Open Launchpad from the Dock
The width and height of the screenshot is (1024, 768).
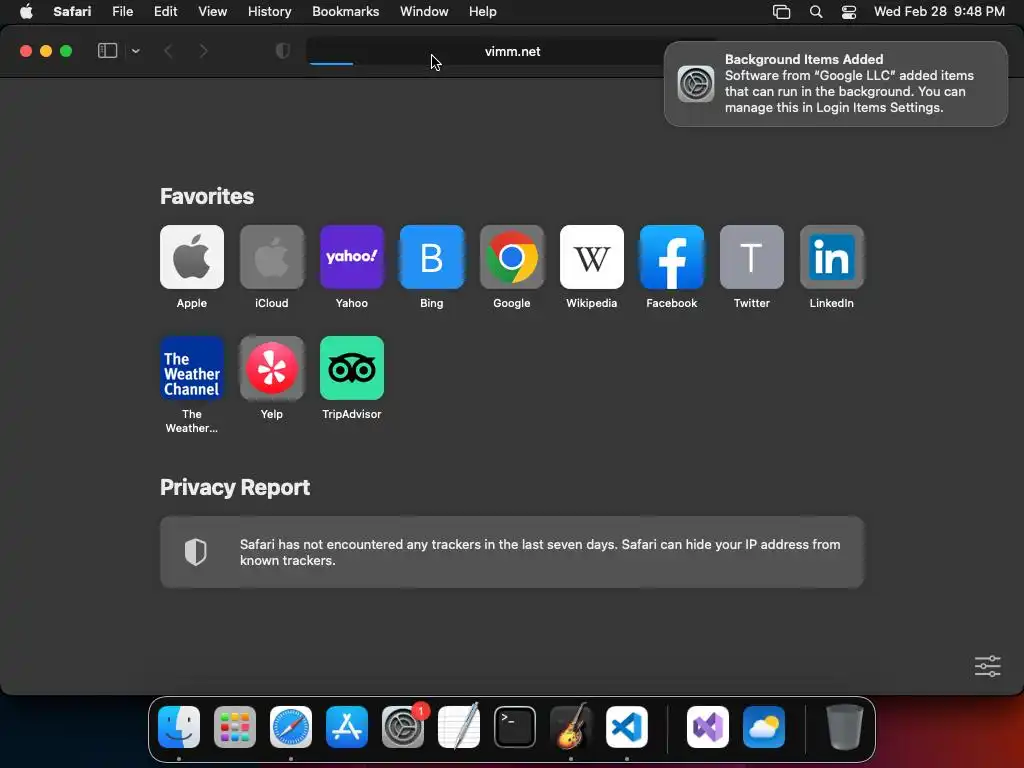pyautogui.click(x=235, y=727)
